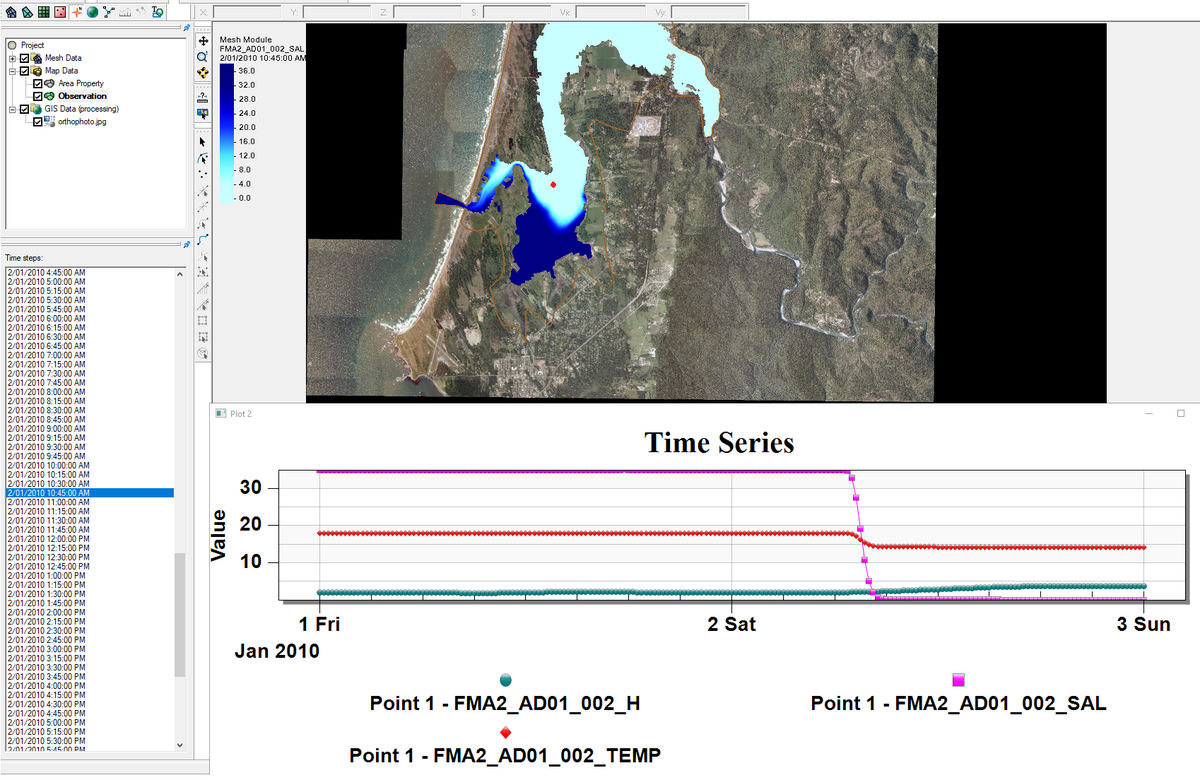This screenshot has width=1200, height=780.
Task: Select the Pan tool
Action: tap(203, 41)
